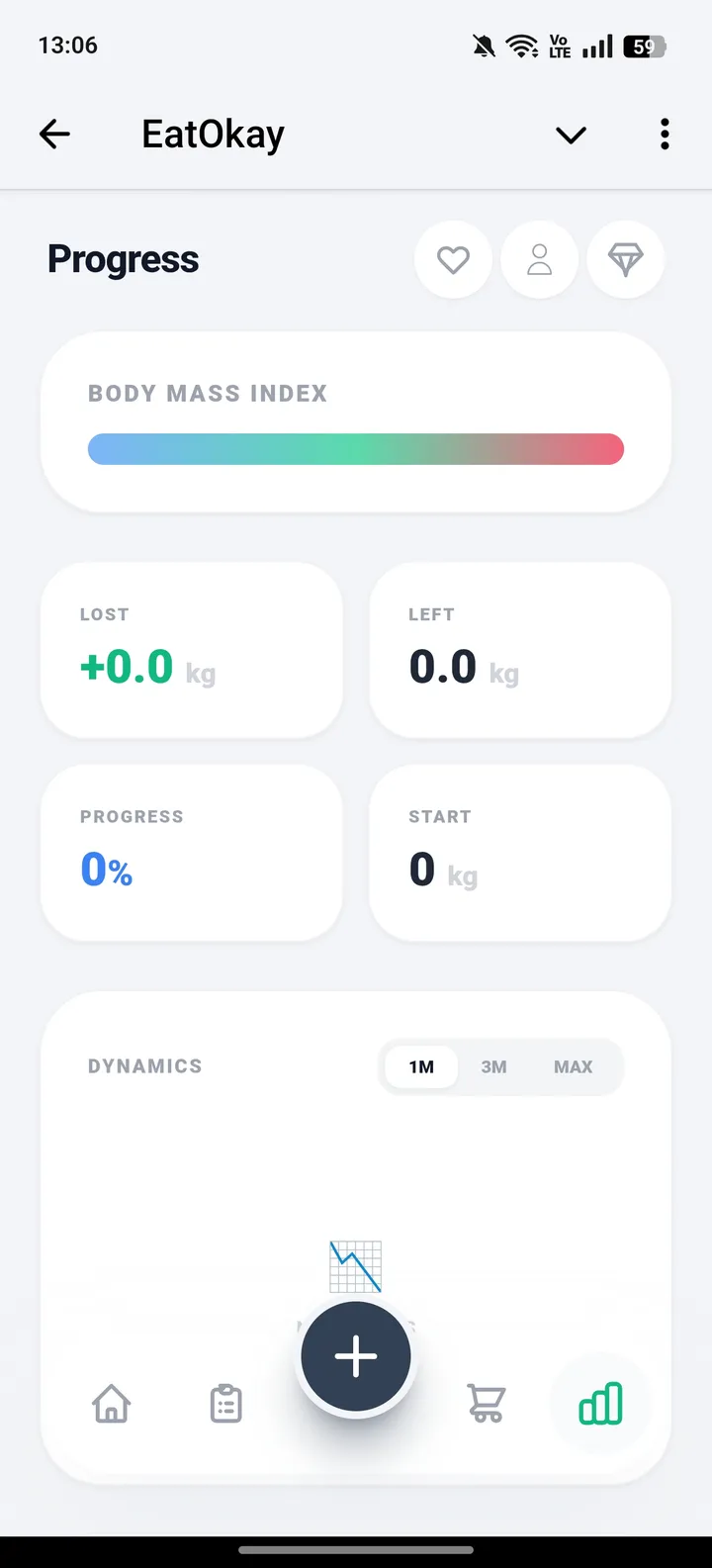Tap the round plus add button

(x=356, y=1356)
